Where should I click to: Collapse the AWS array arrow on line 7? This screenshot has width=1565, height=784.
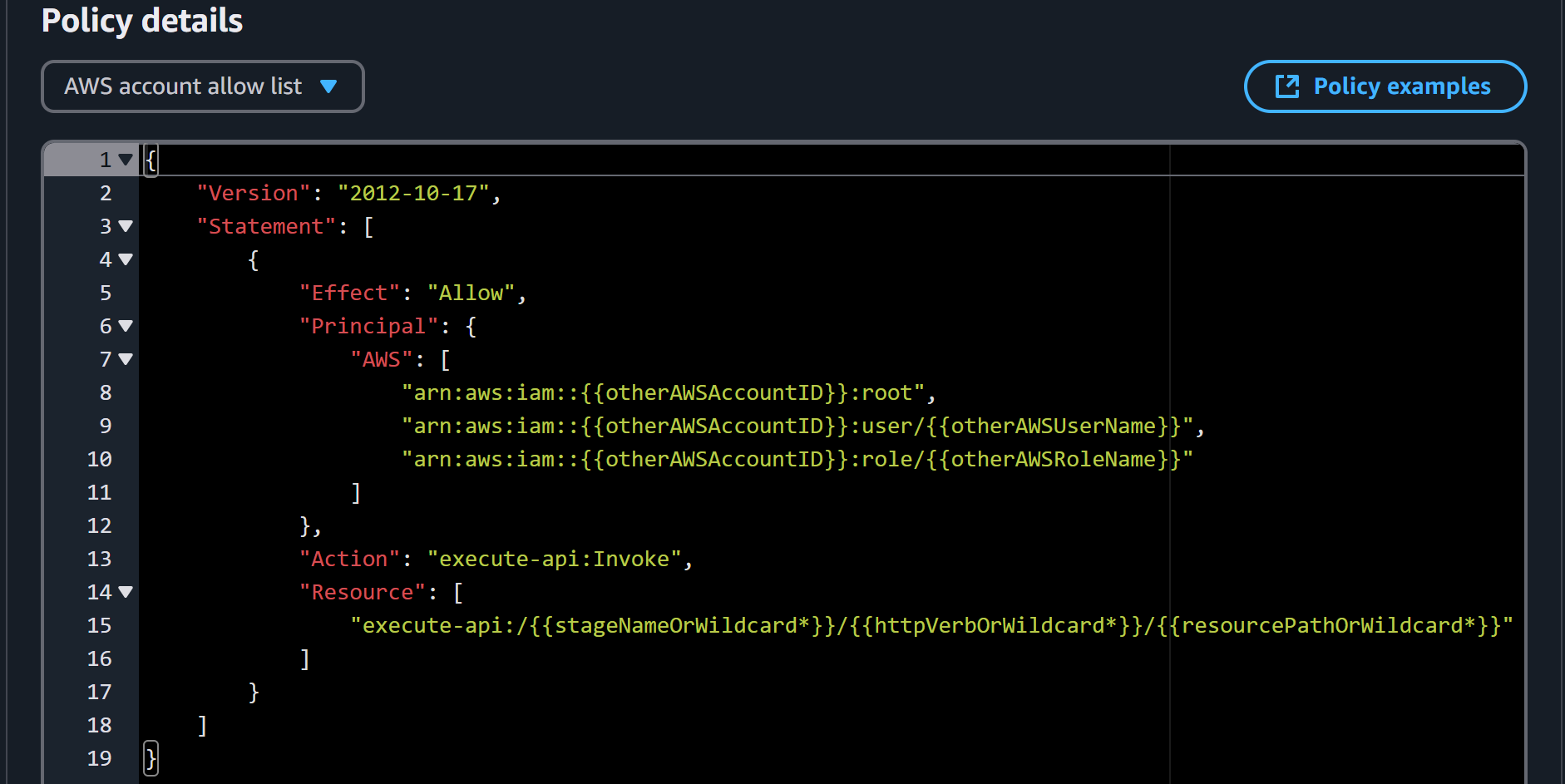(x=126, y=359)
